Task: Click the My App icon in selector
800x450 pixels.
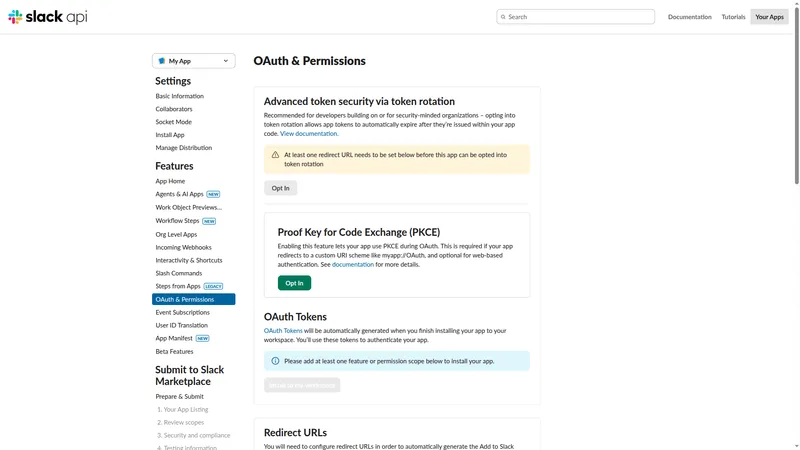Action: 162,61
